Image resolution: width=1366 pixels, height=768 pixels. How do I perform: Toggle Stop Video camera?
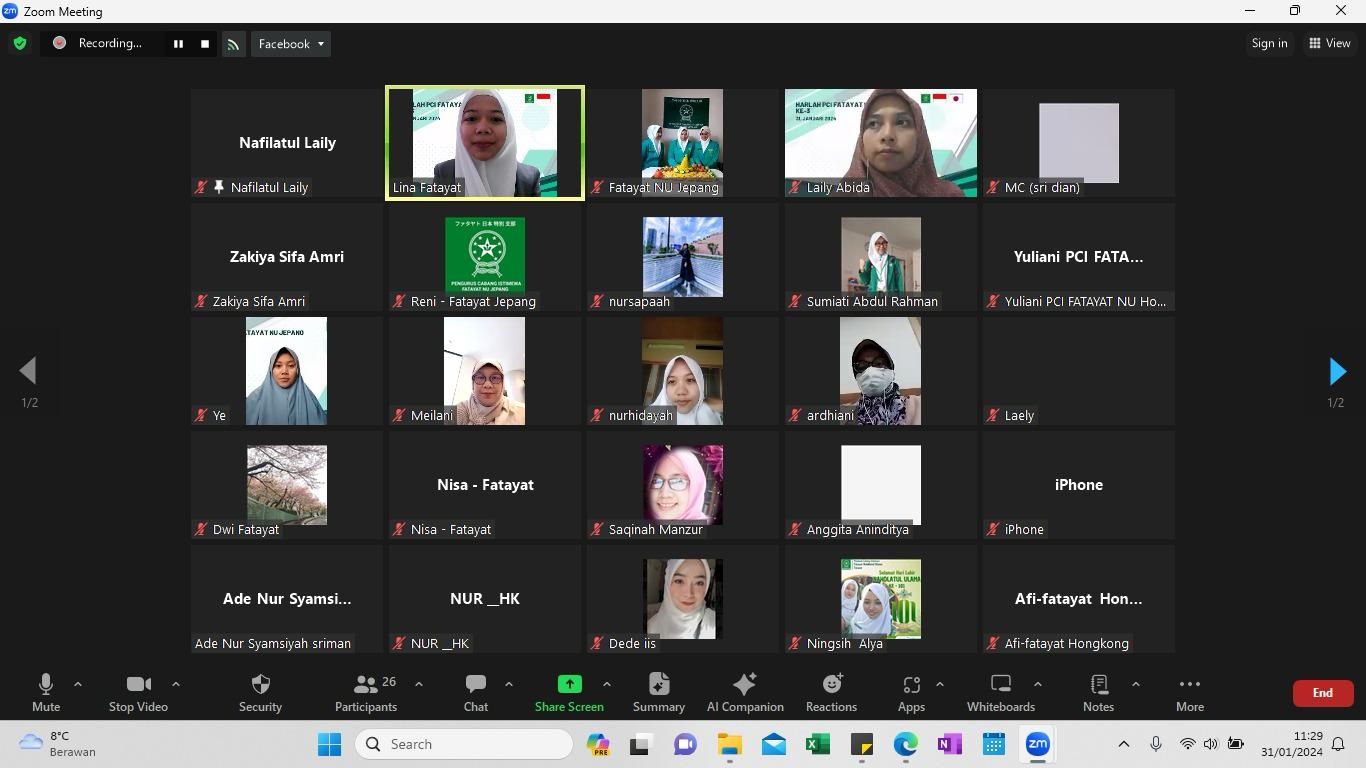(138, 692)
